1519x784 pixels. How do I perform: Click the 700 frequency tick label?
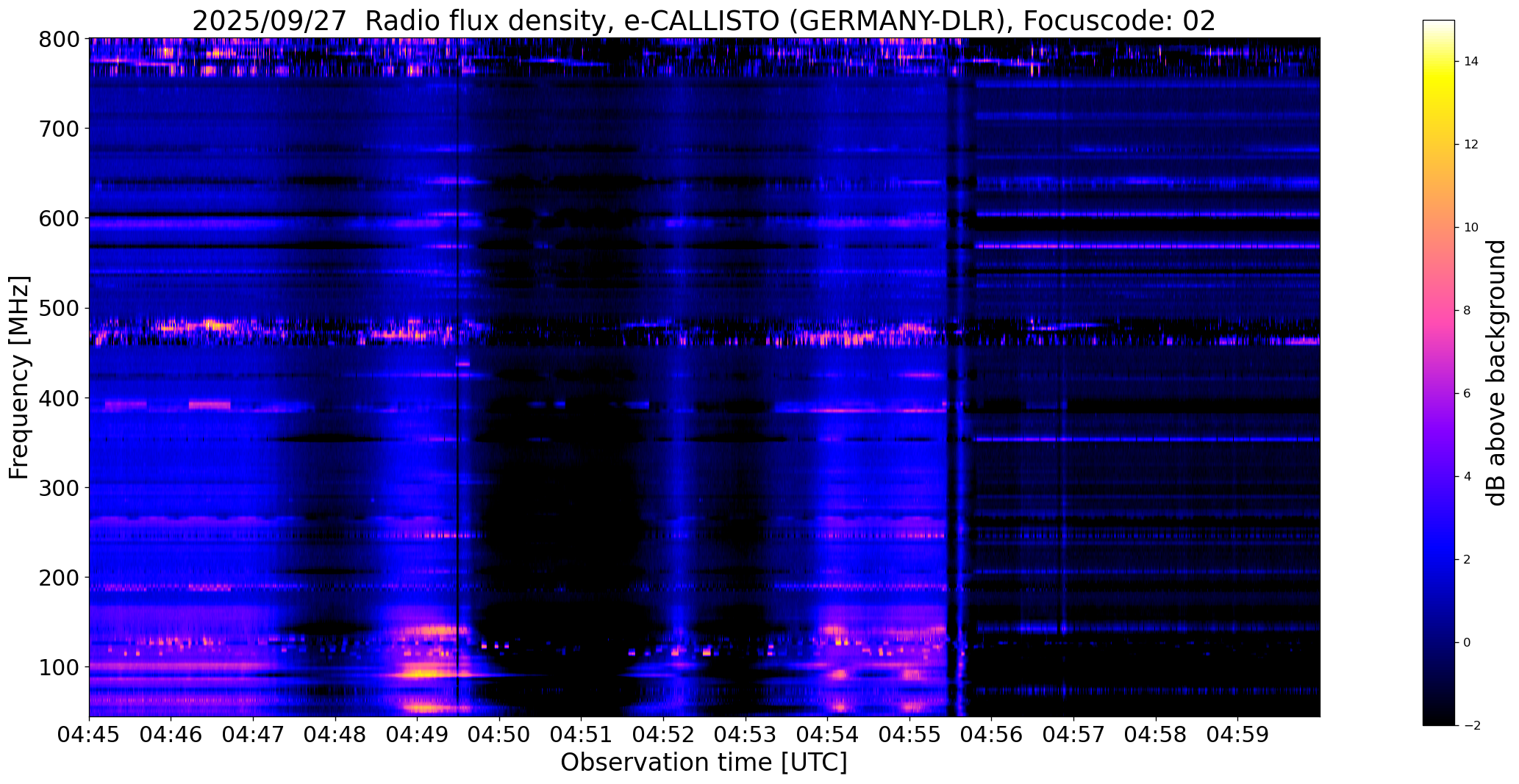point(58,129)
